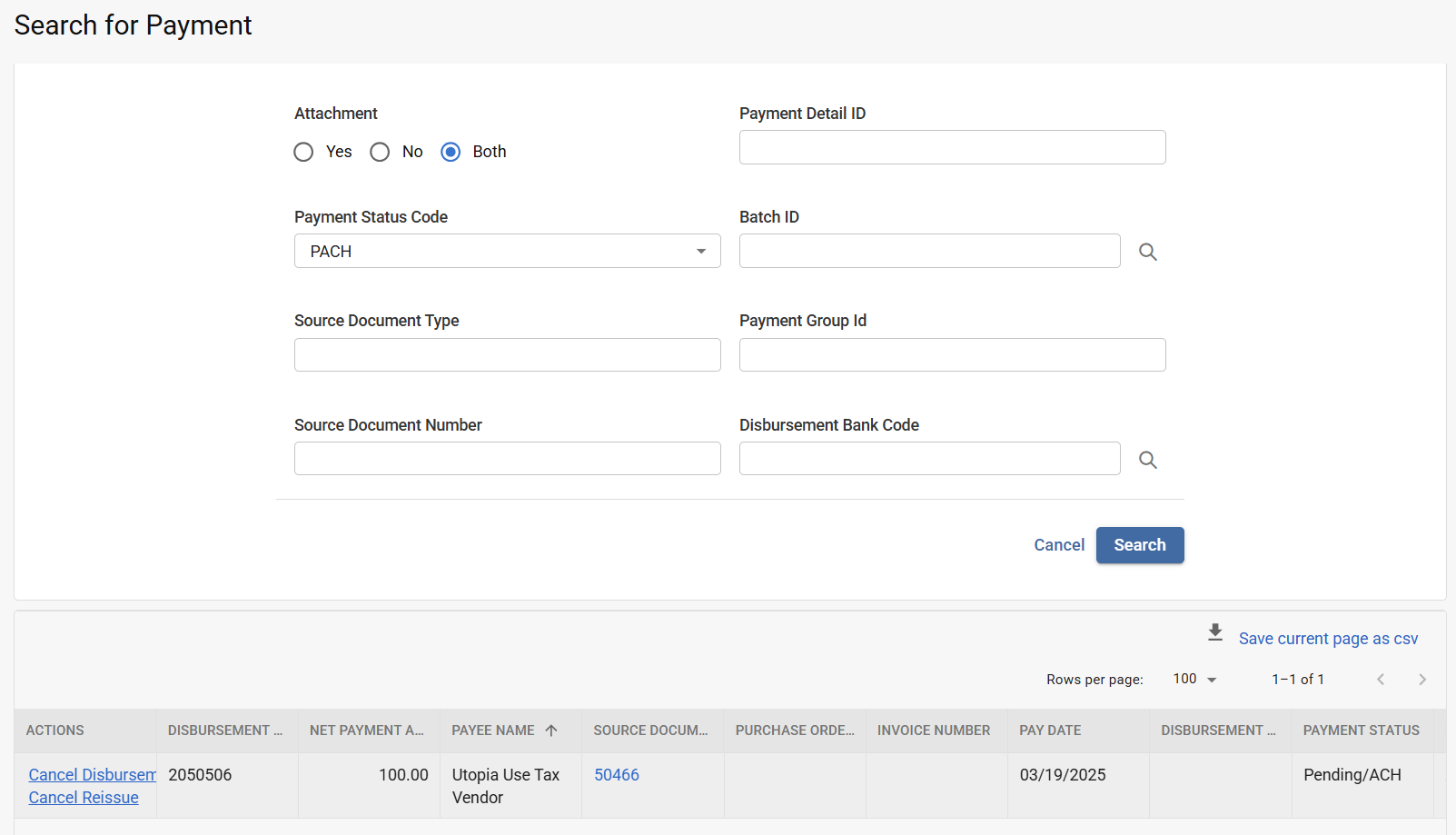
Task: Sort by the Pay Date column header
Action: coord(1050,731)
